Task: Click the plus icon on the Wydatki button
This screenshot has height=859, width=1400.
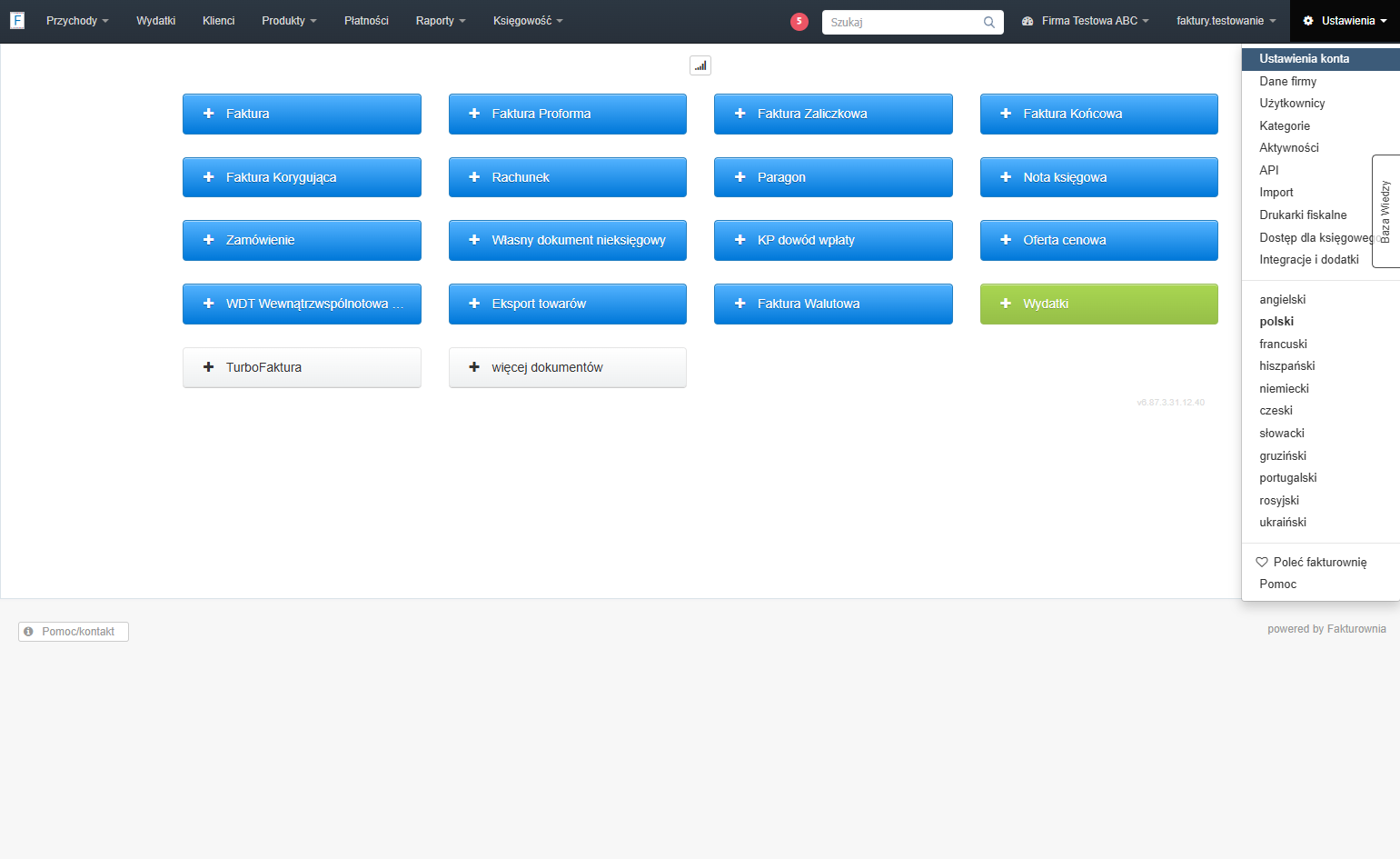Action: (x=1006, y=304)
